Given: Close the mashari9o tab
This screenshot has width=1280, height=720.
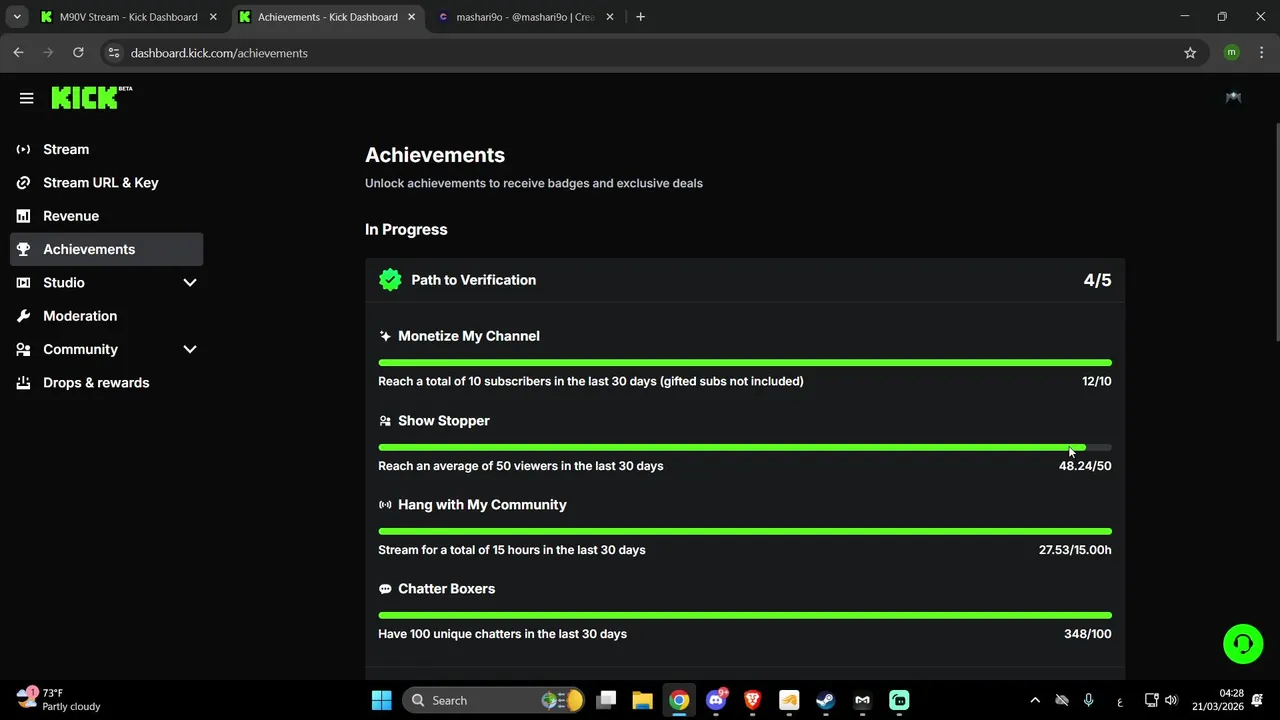Looking at the screenshot, I should [609, 17].
